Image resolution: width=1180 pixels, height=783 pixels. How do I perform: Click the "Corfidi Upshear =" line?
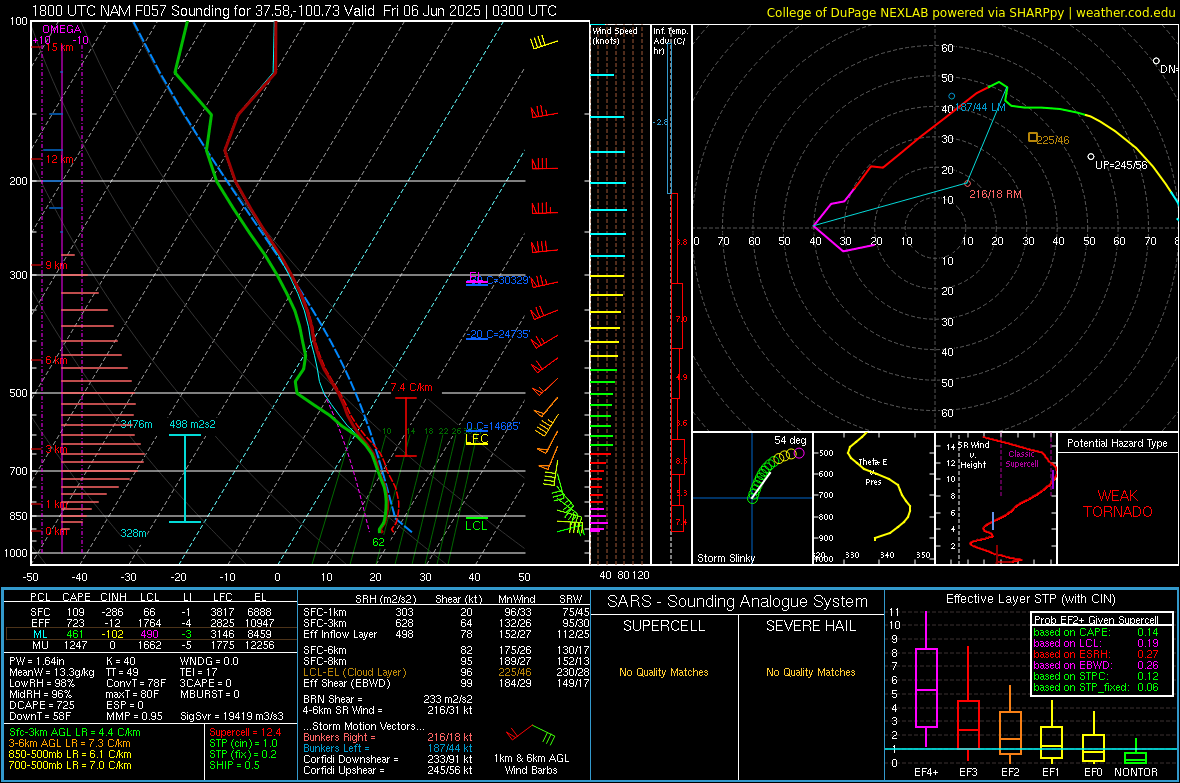click(x=388, y=769)
